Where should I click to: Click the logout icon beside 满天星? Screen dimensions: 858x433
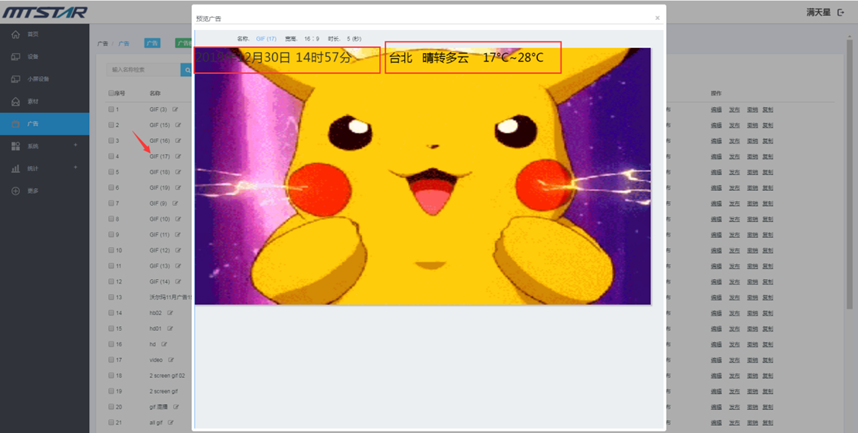point(841,12)
